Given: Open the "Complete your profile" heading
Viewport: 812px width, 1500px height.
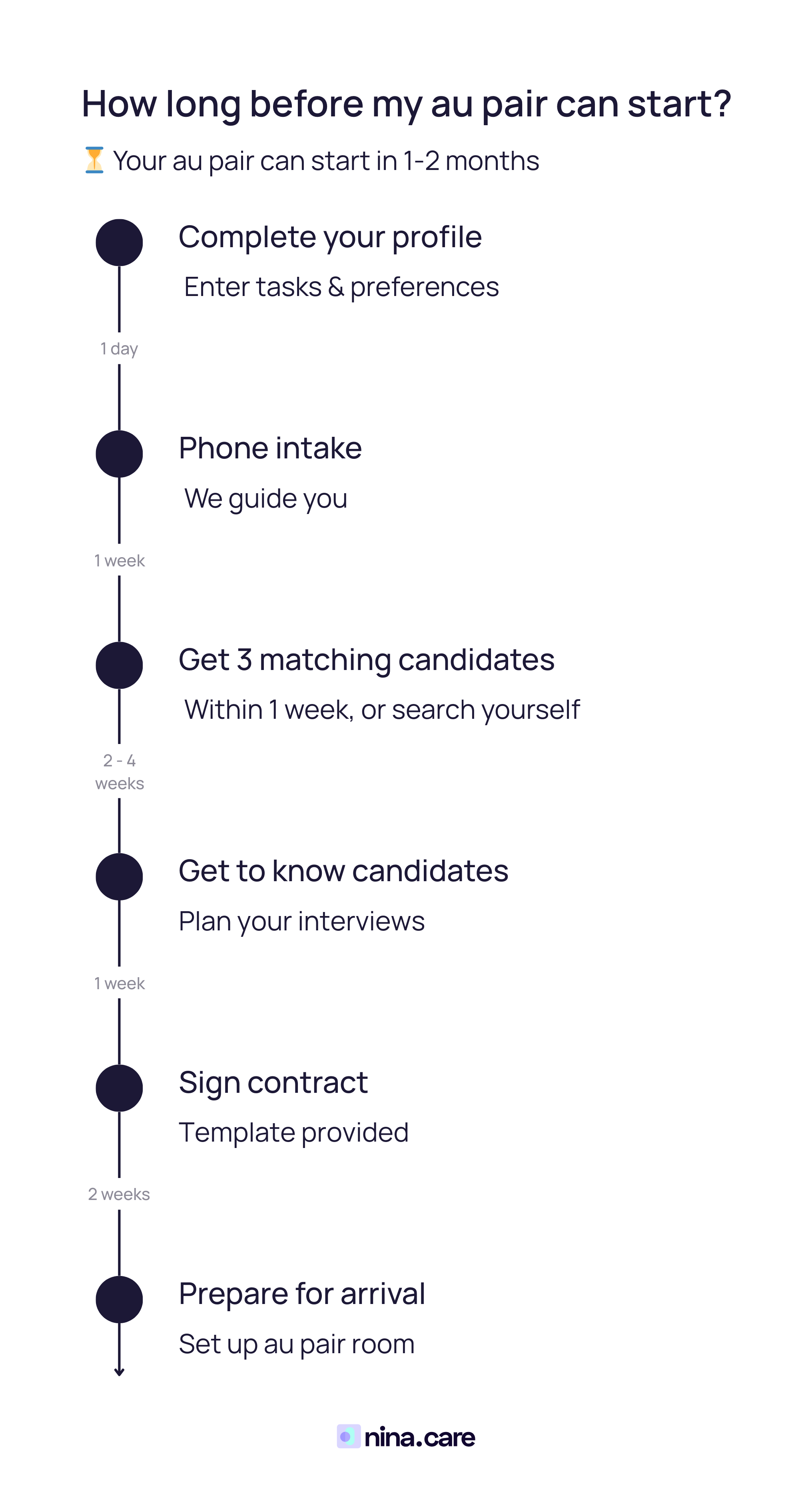Looking at the screenshot, I should pyautogui.click(x=330, y=237).
